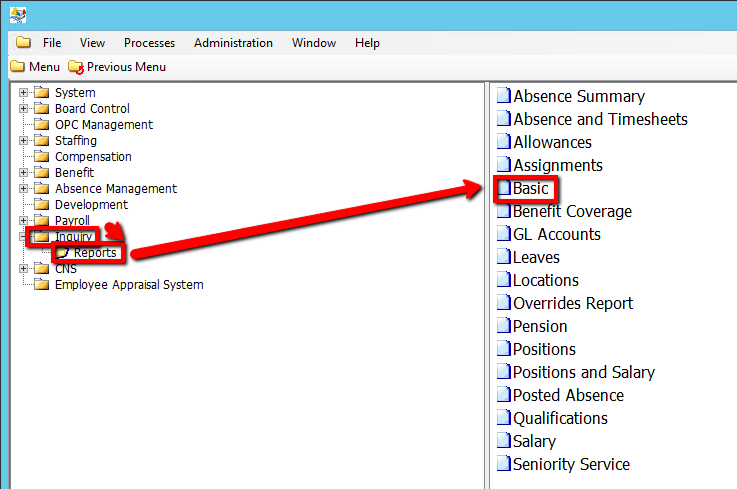Screen dimensions: 737x489
Task: Click the document icon beside Seniority Service
Action: [x=505, y=465]
